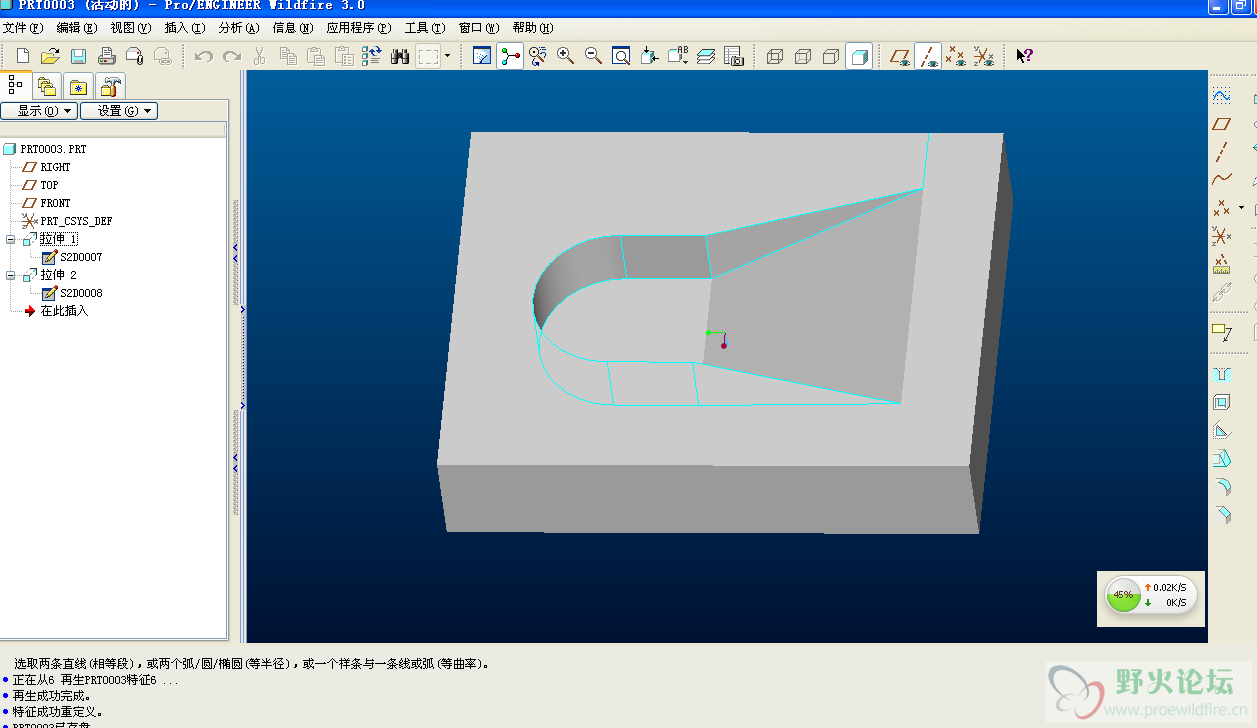Toggle datum points display
The width and height of the screenshot is (1257, 728).
coord(957,56)
